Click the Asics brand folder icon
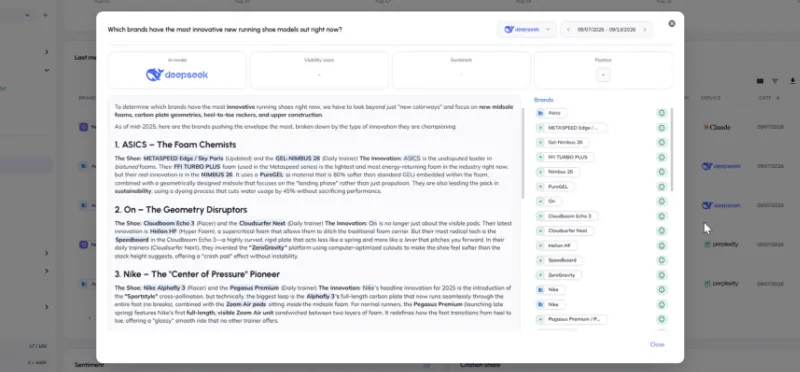 (541, 113)
